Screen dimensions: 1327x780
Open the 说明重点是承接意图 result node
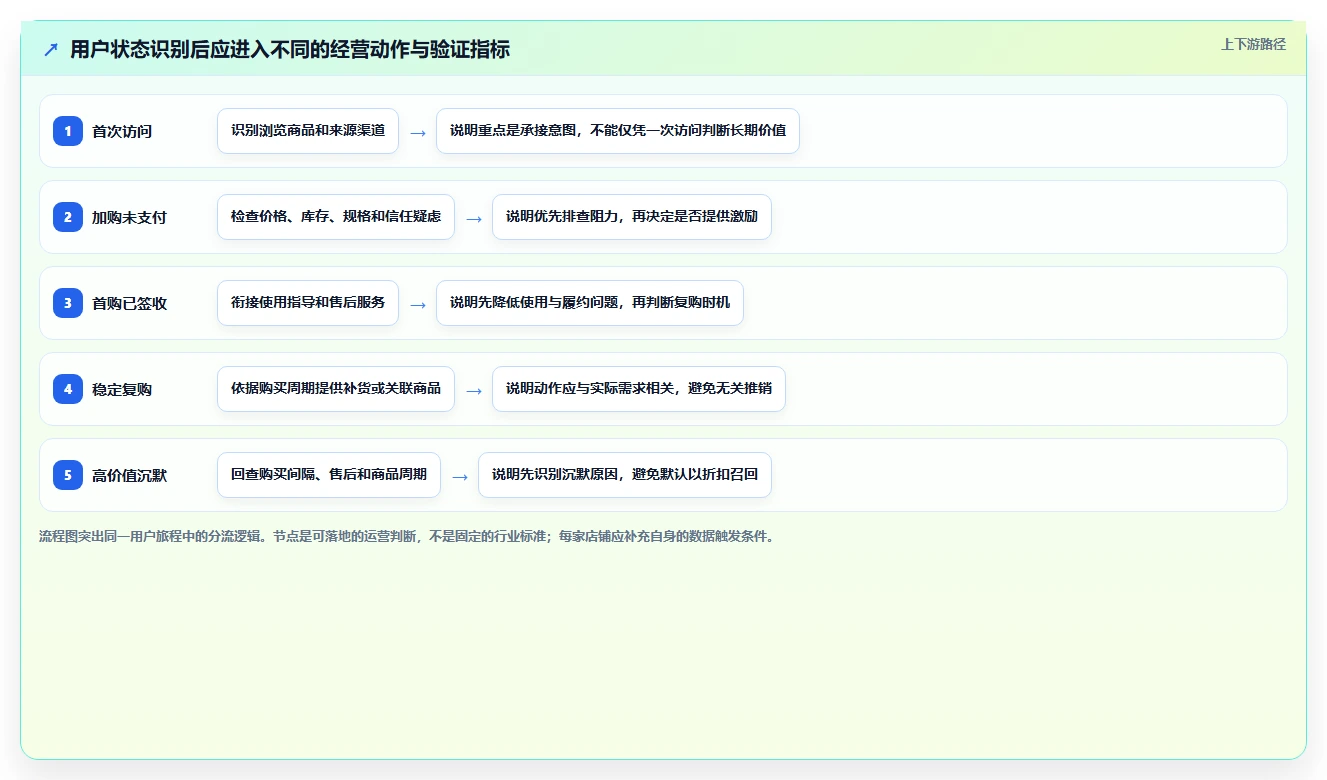click(x=618, y=131)
